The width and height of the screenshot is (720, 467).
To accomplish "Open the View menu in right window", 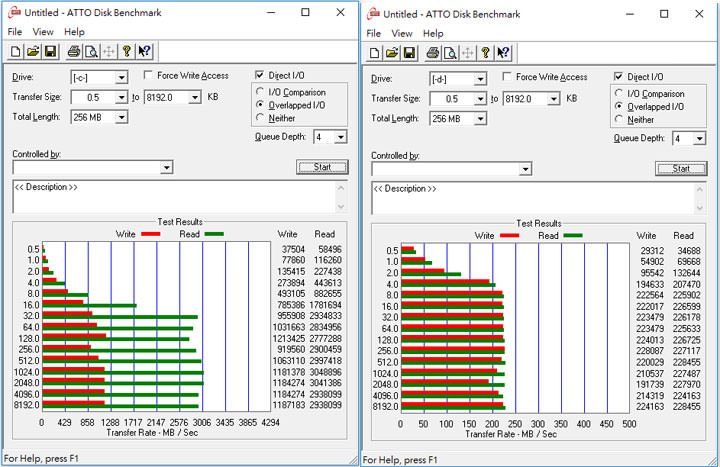I will pos(405,32).
